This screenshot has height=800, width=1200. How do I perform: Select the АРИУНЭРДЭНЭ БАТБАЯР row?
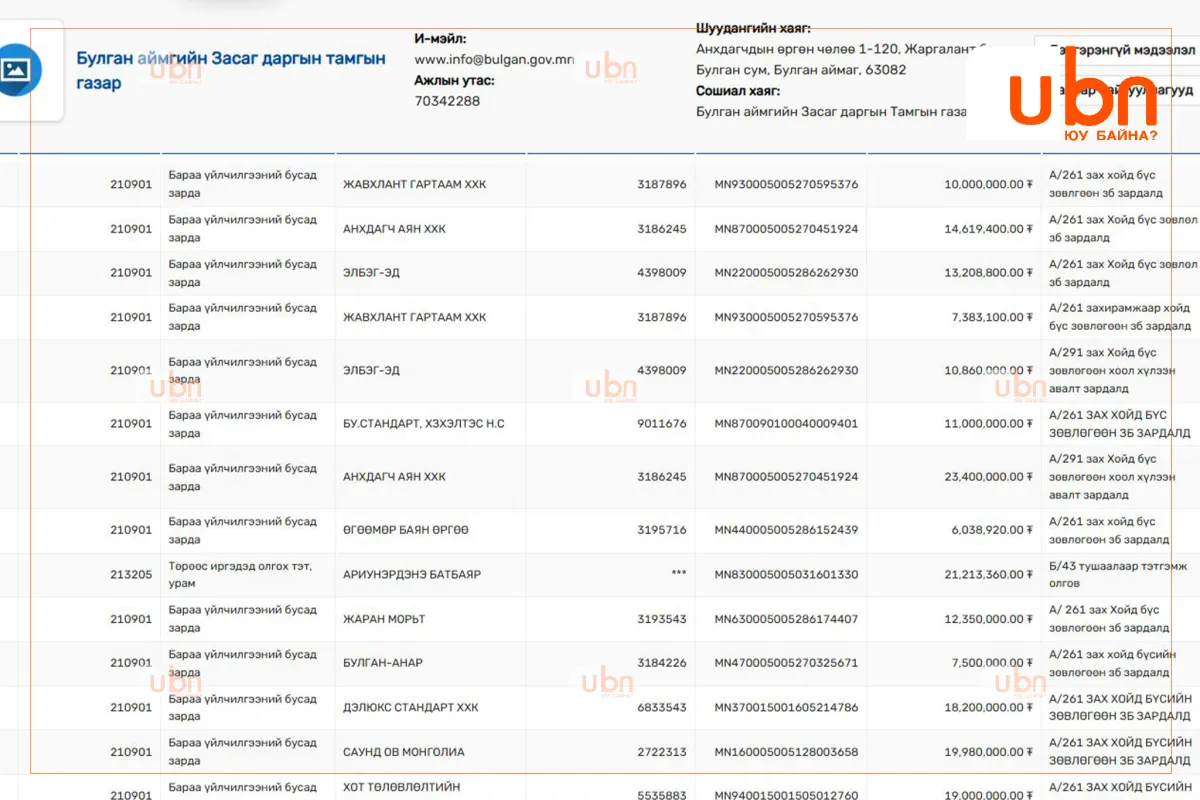600,575
